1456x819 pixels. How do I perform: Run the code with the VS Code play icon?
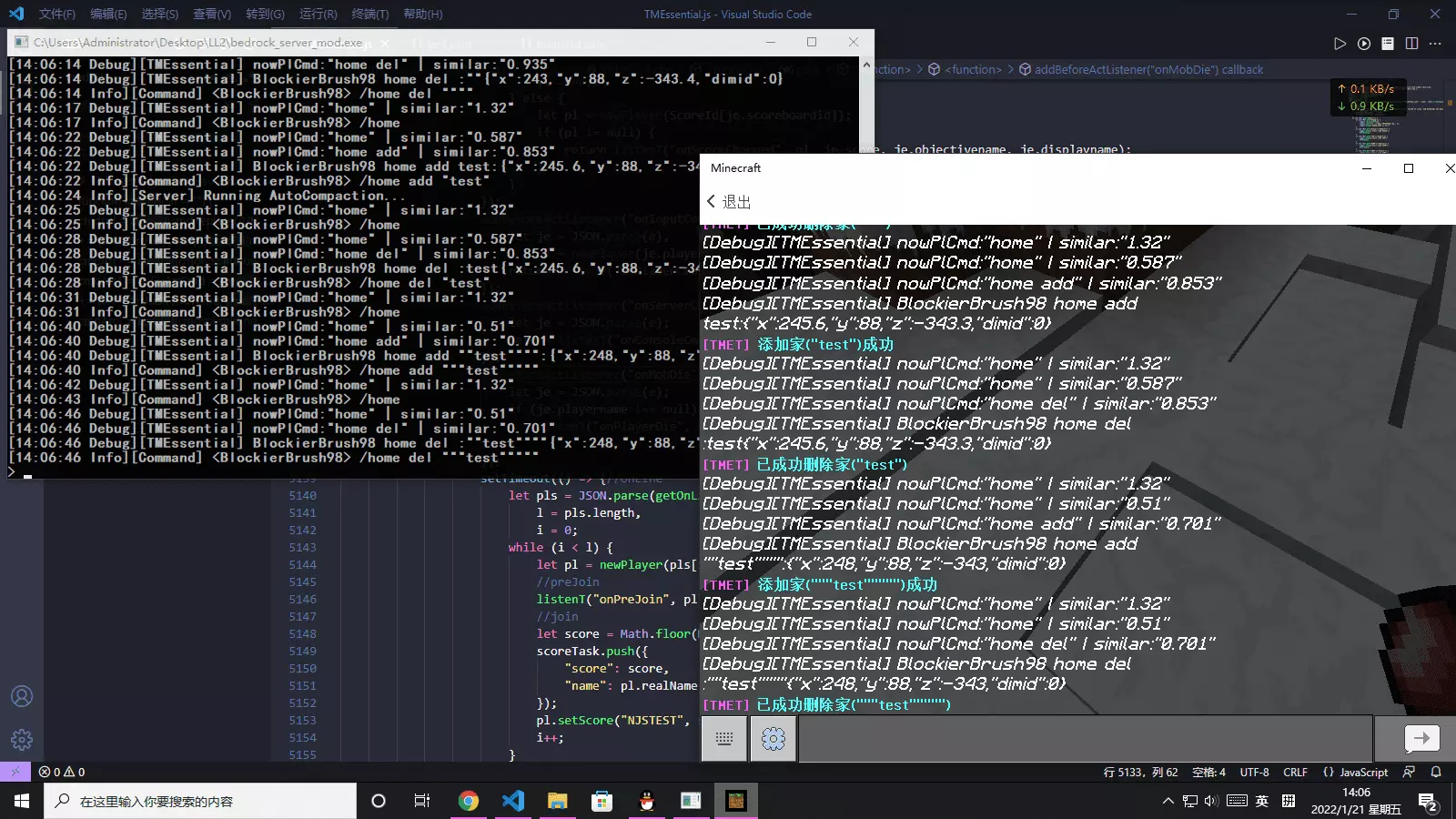[x=1340, y=44]
